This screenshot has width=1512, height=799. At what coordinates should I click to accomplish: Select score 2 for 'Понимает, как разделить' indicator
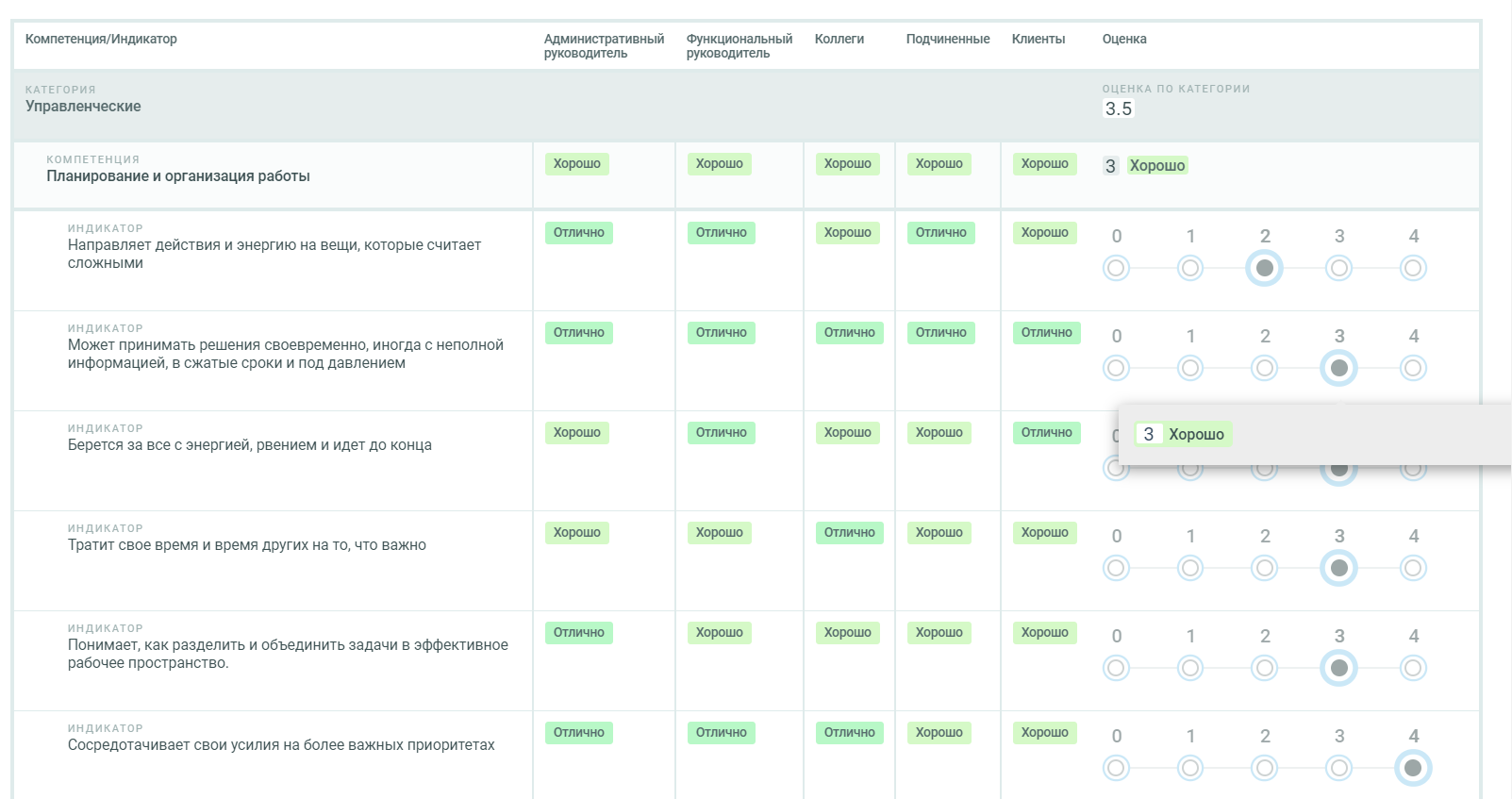[1265, 668]
